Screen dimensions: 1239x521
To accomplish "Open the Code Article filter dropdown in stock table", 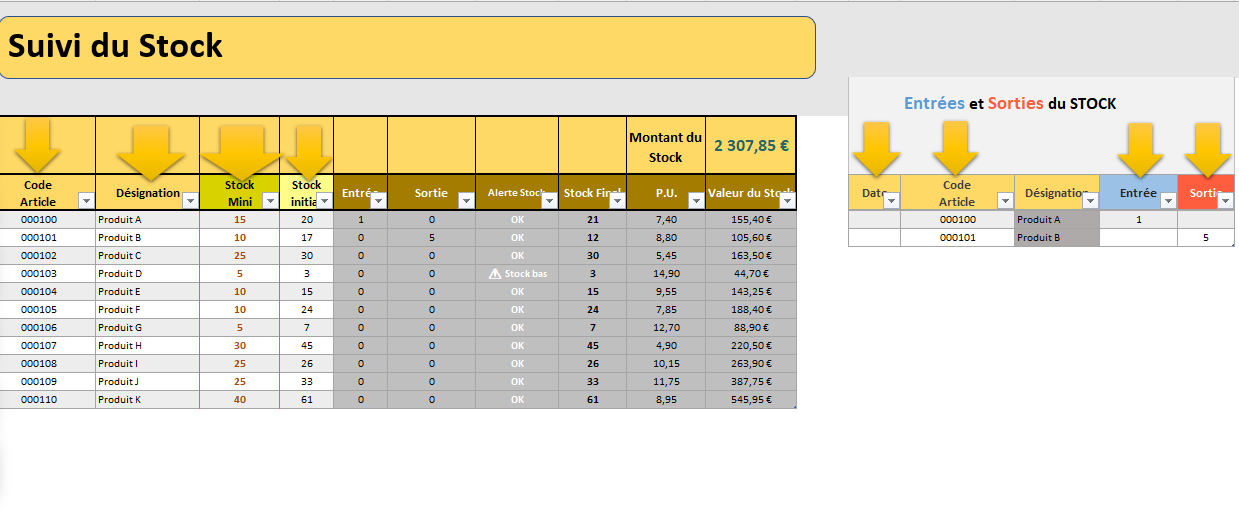I will click(x=85, y=200).
